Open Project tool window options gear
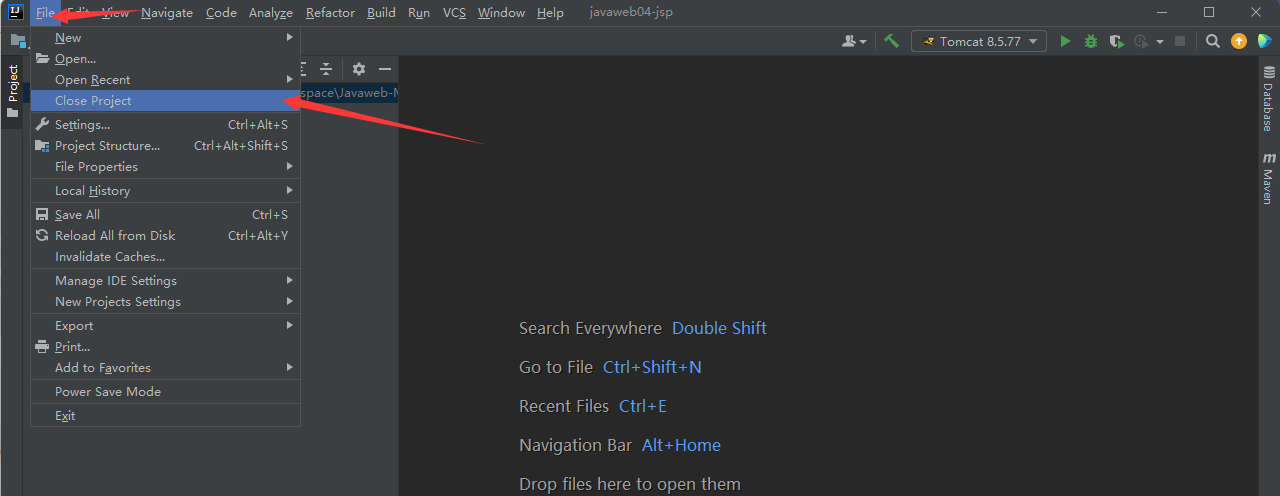The height and width of the screenshot is (496, 1280). [359, 69]
